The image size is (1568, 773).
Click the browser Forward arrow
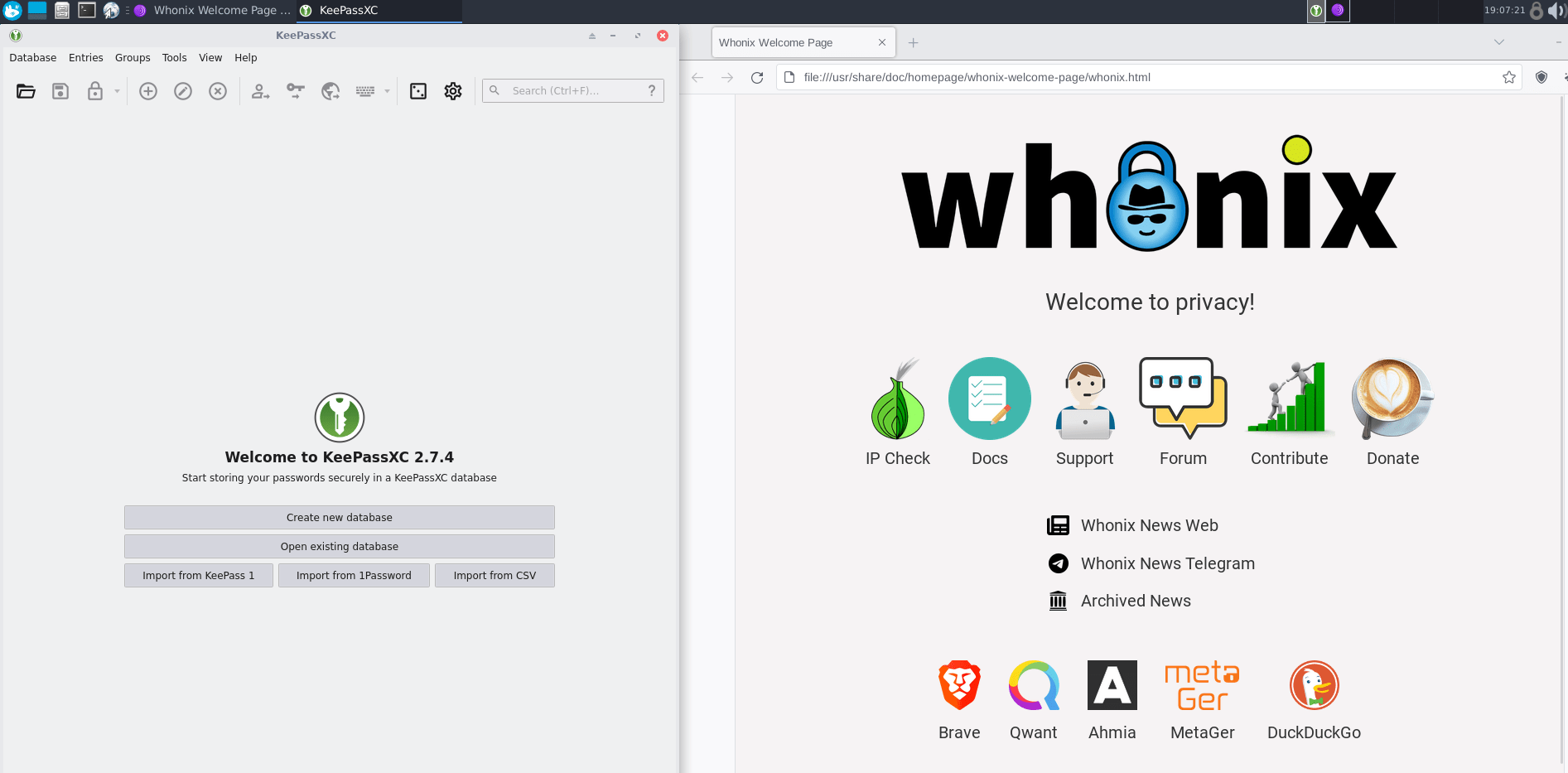tap(727, 77)
